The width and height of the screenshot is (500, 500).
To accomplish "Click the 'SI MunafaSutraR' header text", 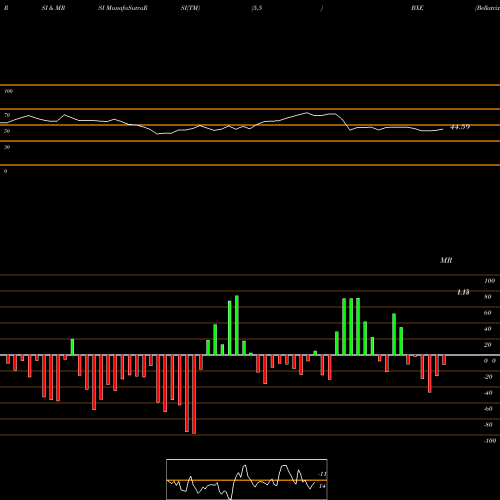I will pyautogui.click(x=123, y=8).
